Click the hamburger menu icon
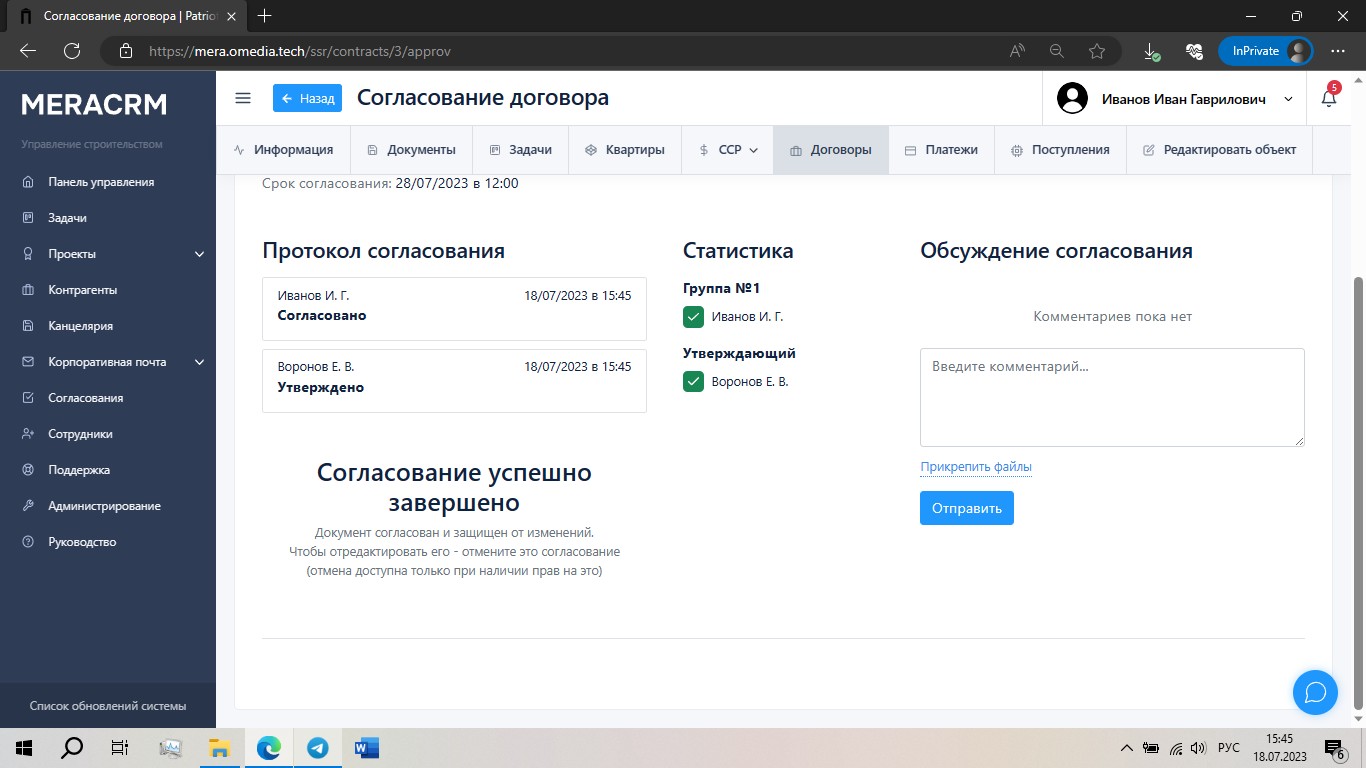 pyautogui.click(x=242, y=98)
